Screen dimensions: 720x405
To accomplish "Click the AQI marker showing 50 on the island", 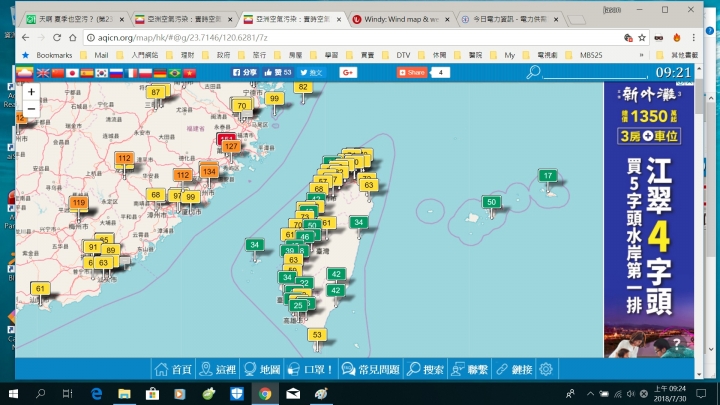I will tap(491, 202).
